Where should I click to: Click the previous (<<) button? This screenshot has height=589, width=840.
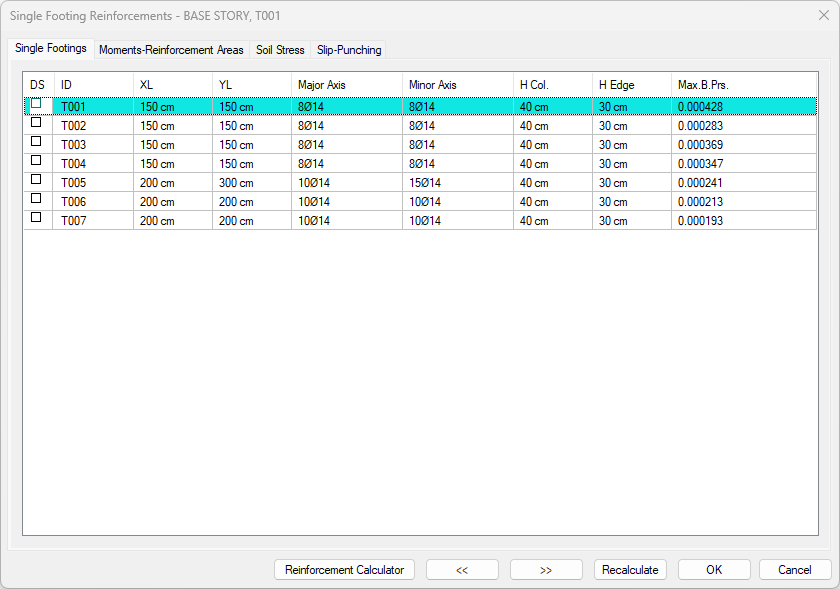pyautogui.click(x=462, y=570)
